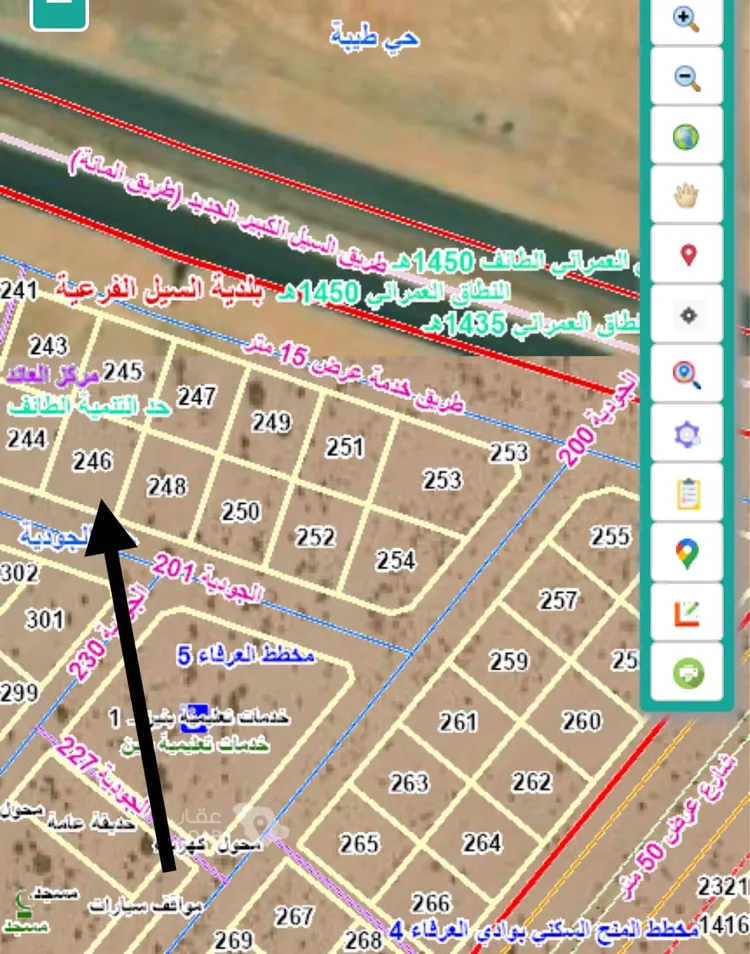Open location in Google Maps icon
The width and height of the screenshot is (750, 954).
(686, 553)
